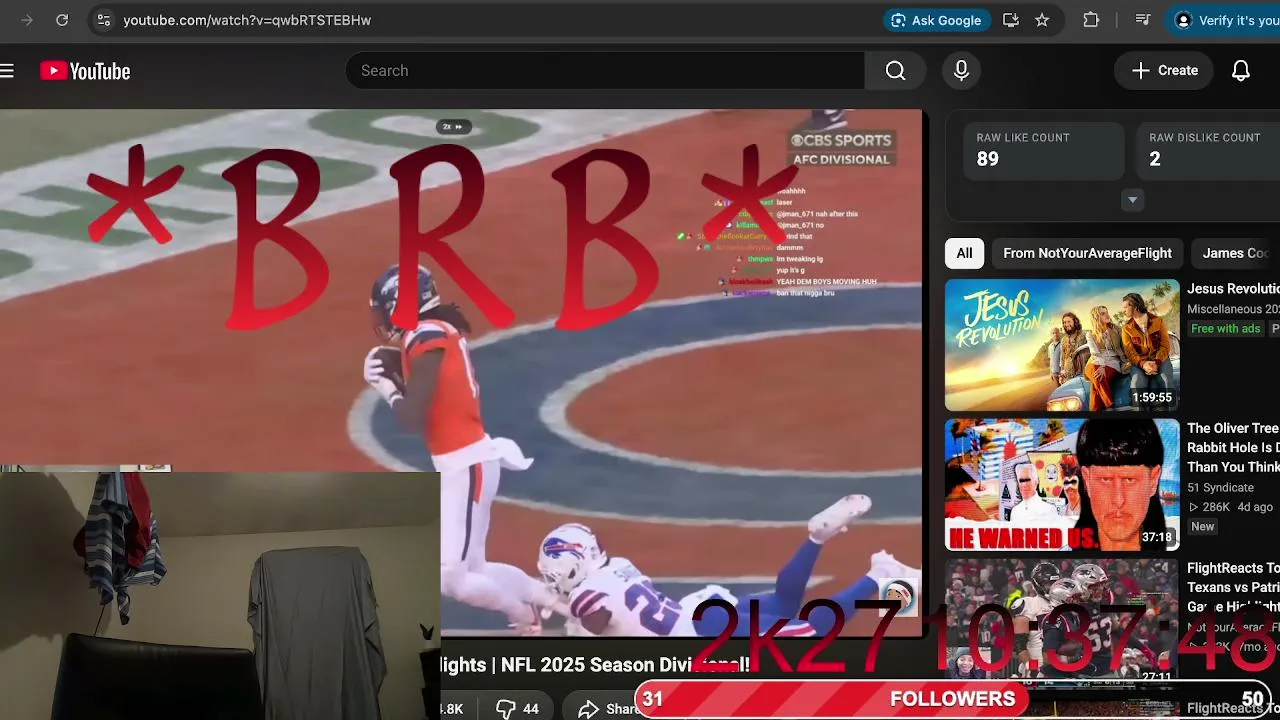
Task: Start voice search with the microphone icon
Action: click(x=961, y=71)
